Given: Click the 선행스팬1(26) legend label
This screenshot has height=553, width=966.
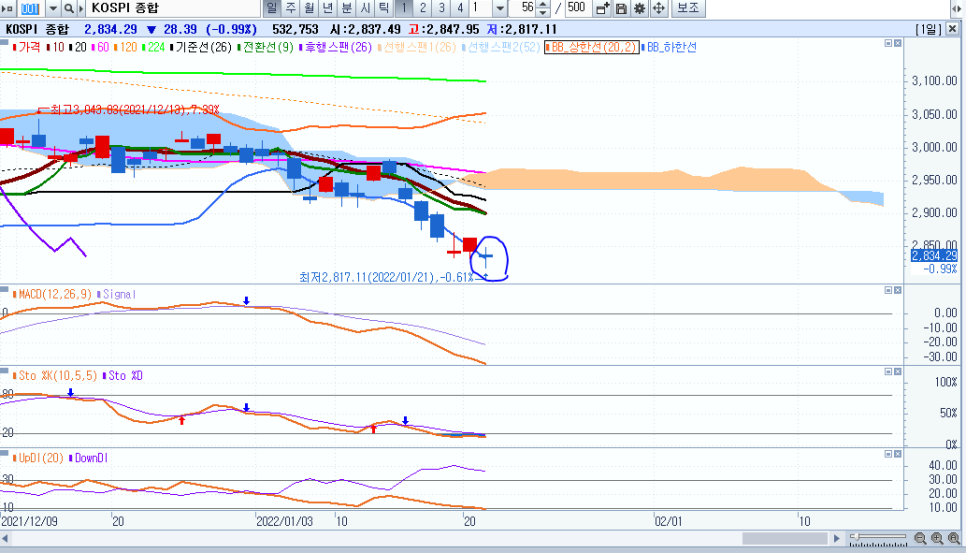Looking at the screenshot, I should click(416, 47).
